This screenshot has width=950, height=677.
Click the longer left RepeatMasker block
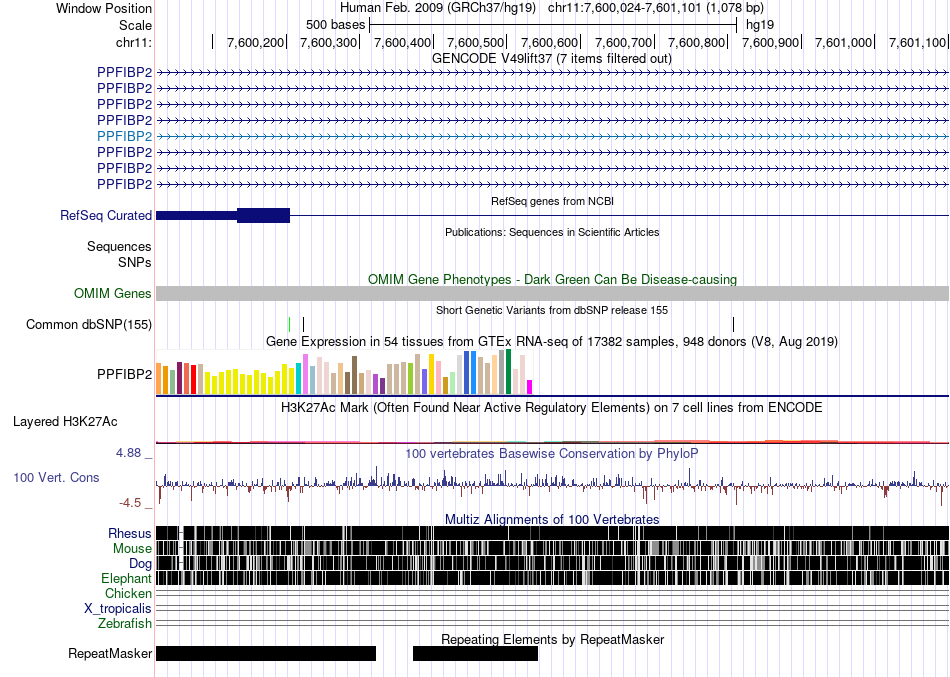266,653
